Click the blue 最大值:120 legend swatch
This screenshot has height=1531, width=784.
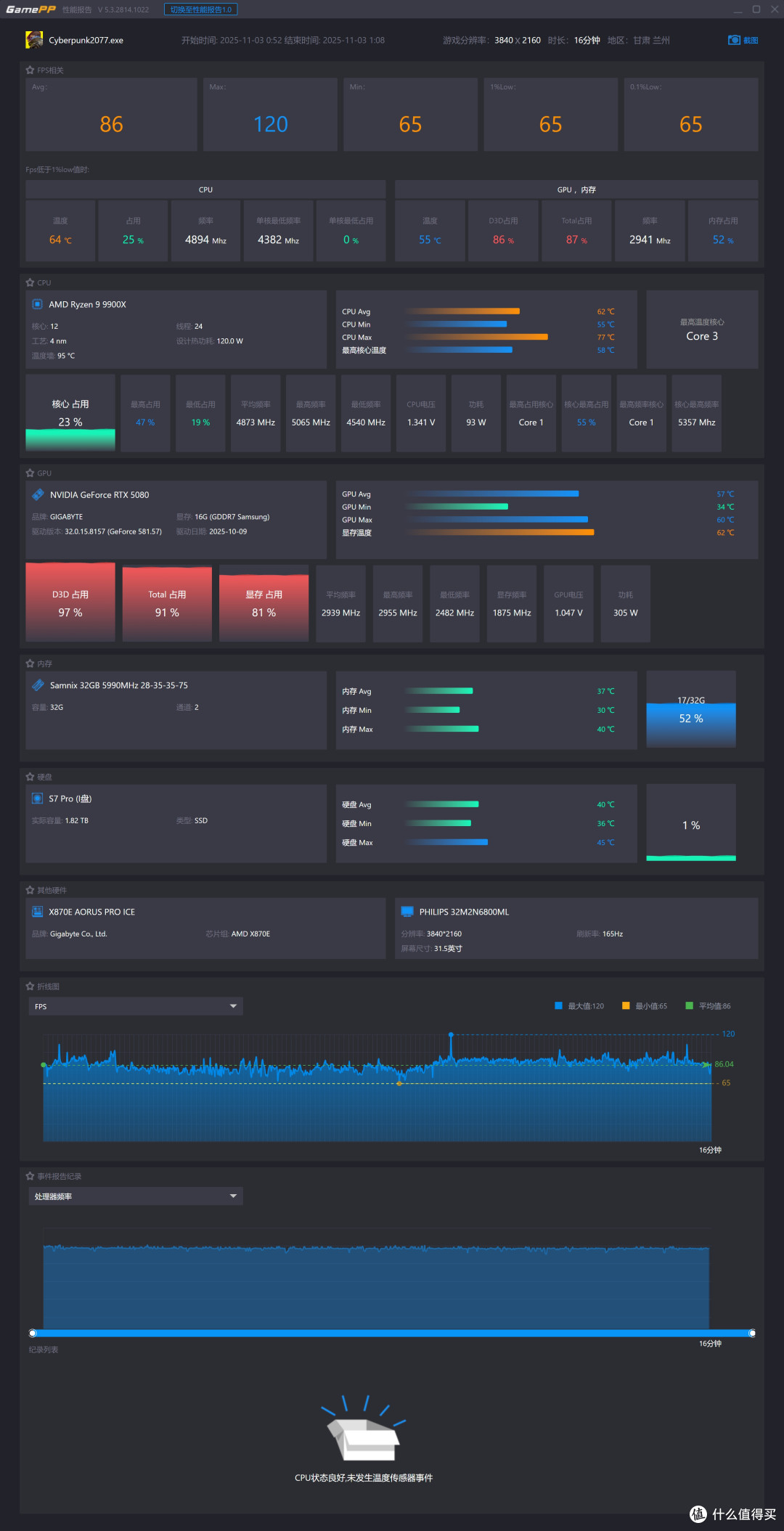pos(558,1005)
